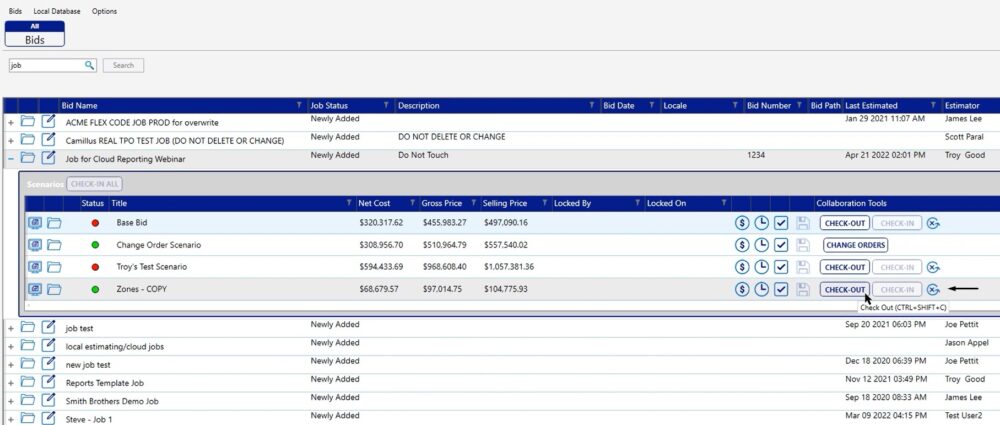Open the Bid Name column filter
The width and height of the screenshot is (1000, 425).
click(x=298, y=105)
